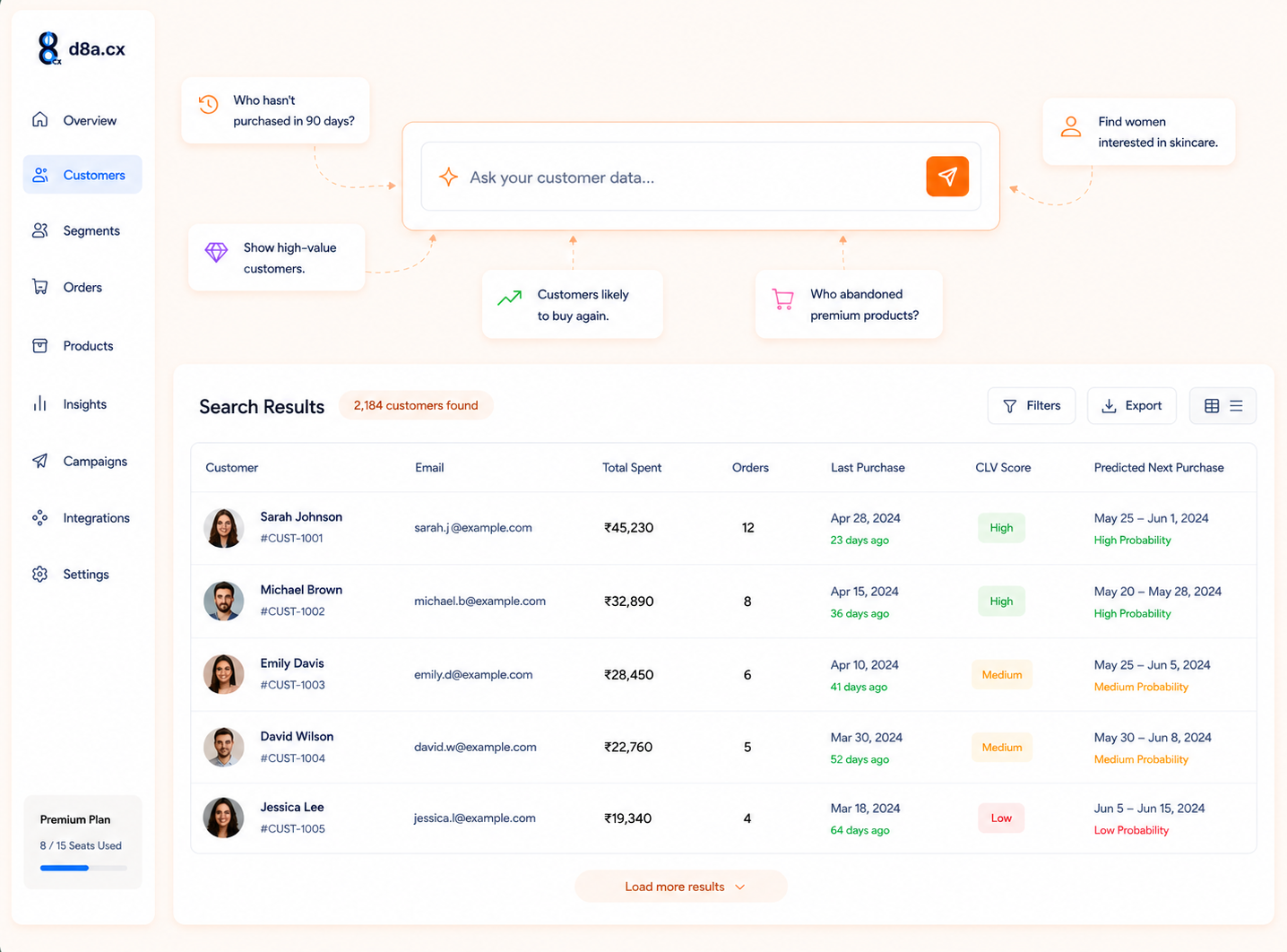1287x952 pixels.
Task: Click the pink cart icon on abandoned card
Action: tap(782, 299)
